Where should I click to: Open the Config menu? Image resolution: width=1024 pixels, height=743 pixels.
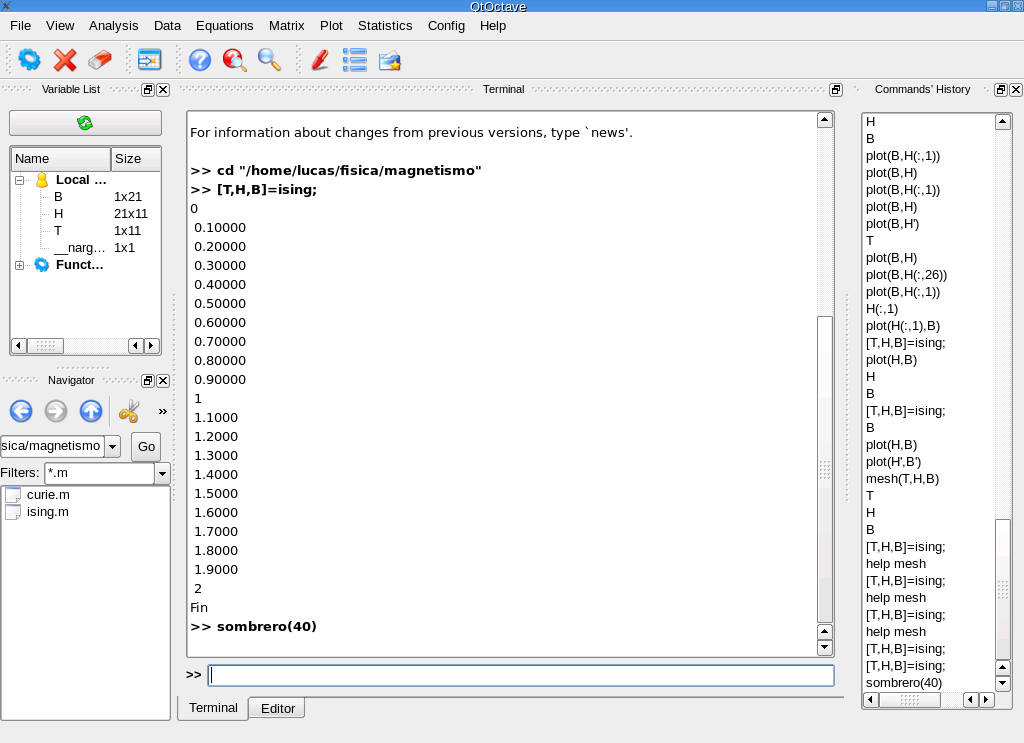(x=446, y=25)
